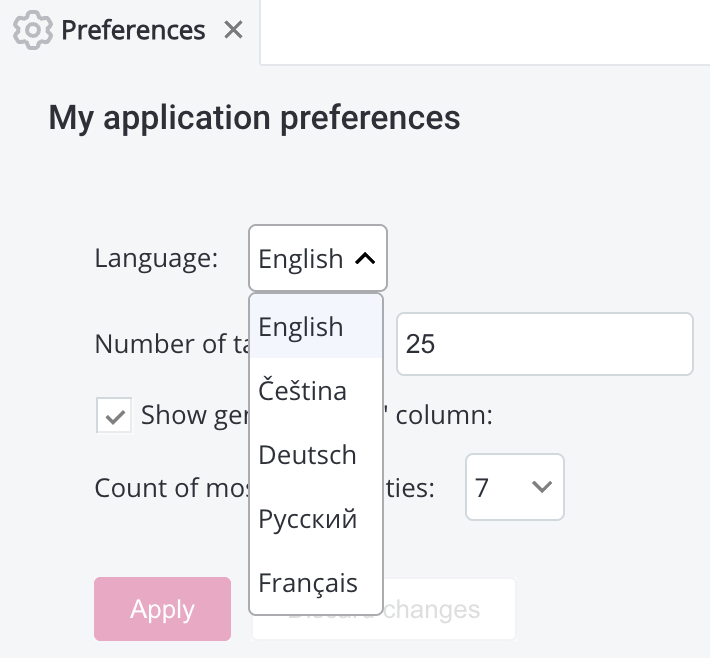The height and width of the screenshot is (658, 710).
Task: Select Čeština from the language list
Action: 302,391
